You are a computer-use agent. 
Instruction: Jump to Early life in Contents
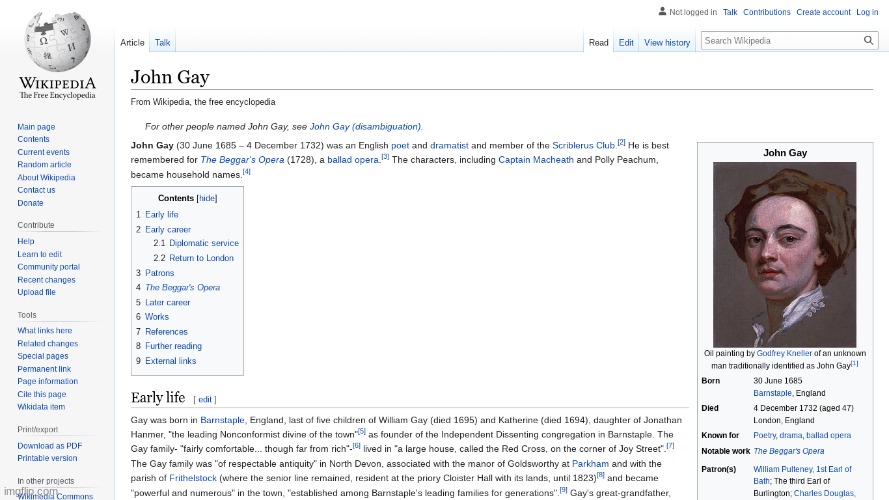point(162,215)
